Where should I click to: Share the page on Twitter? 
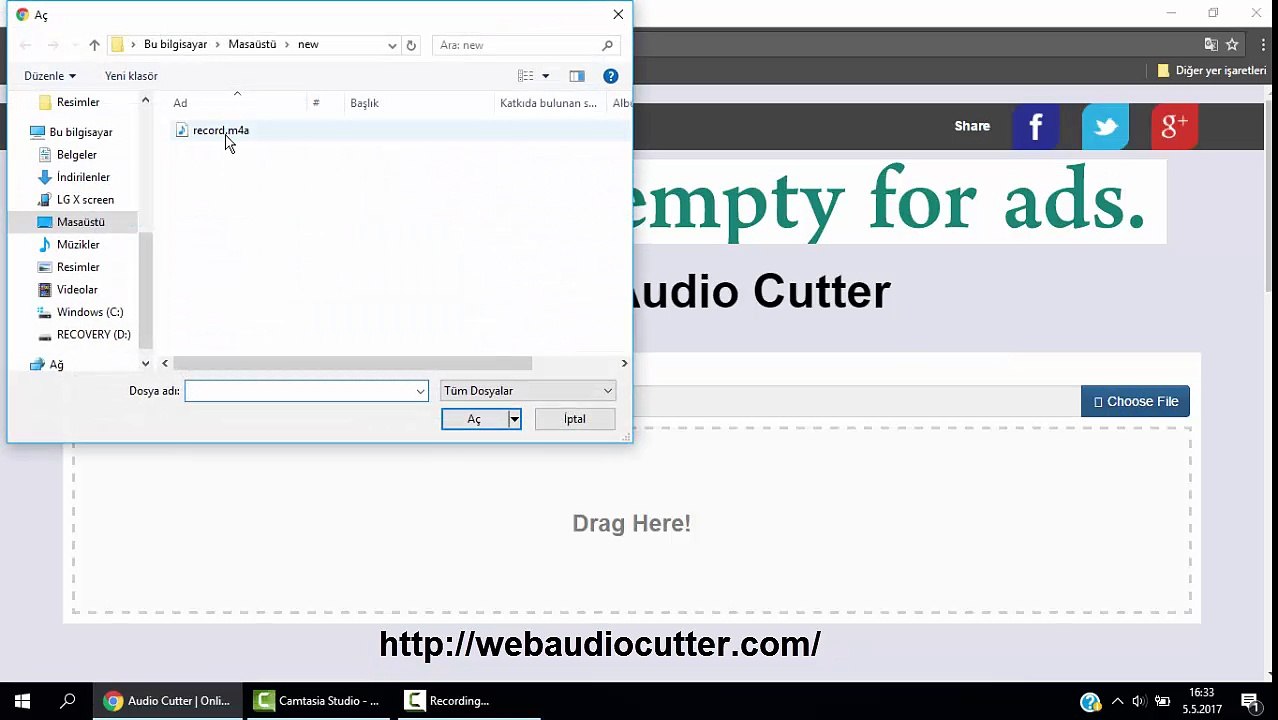click(1105, 126)
